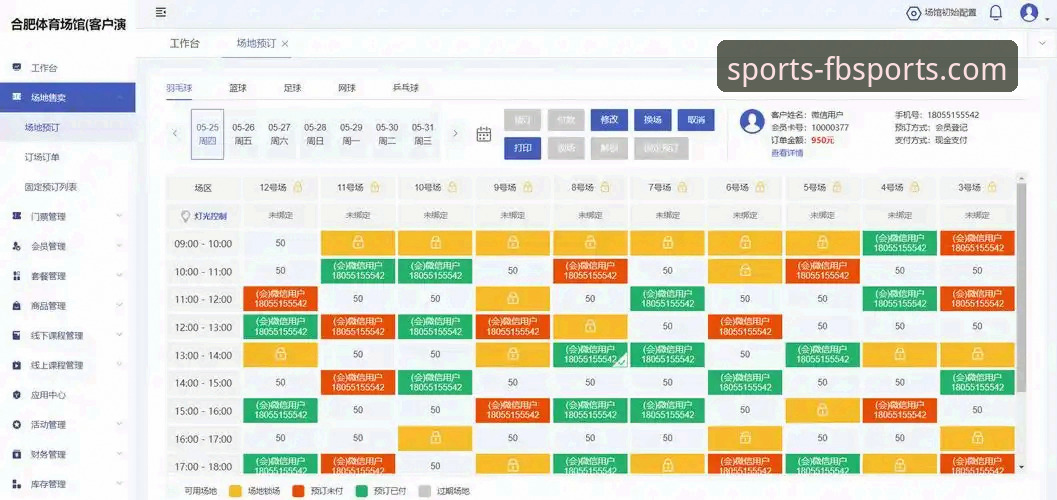Image resolution: width=1057 pixels, height=500 pixels.
Task: Click the lock icon next to 10号场
Action: (453, 187)
